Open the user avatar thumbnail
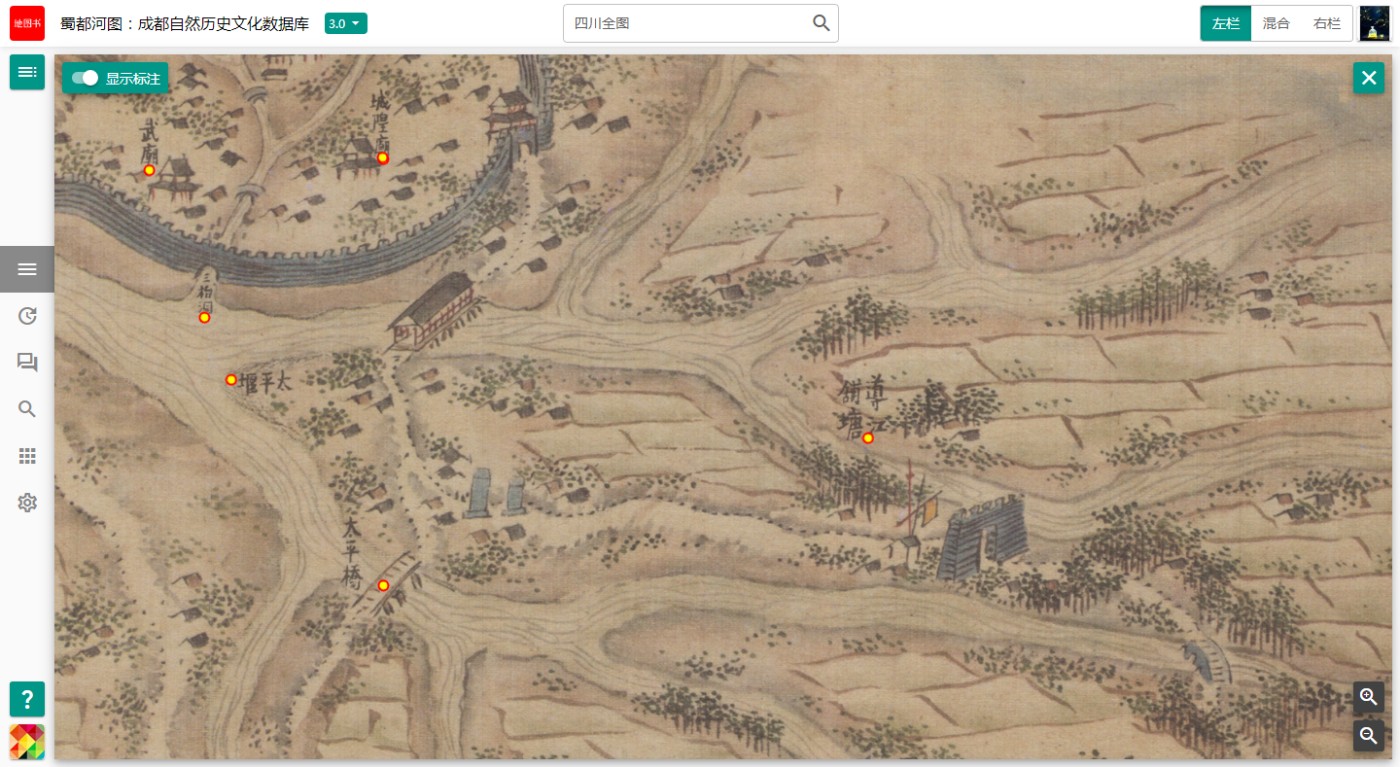Screen dimensions: 1400x767 coord(1374,23)
